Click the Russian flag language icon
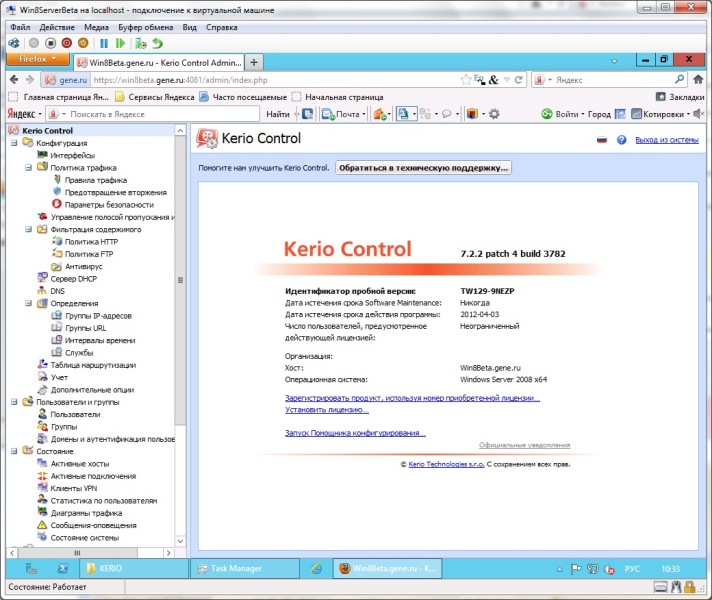Screen dimensions: 712x600 [x=602, y=141]
